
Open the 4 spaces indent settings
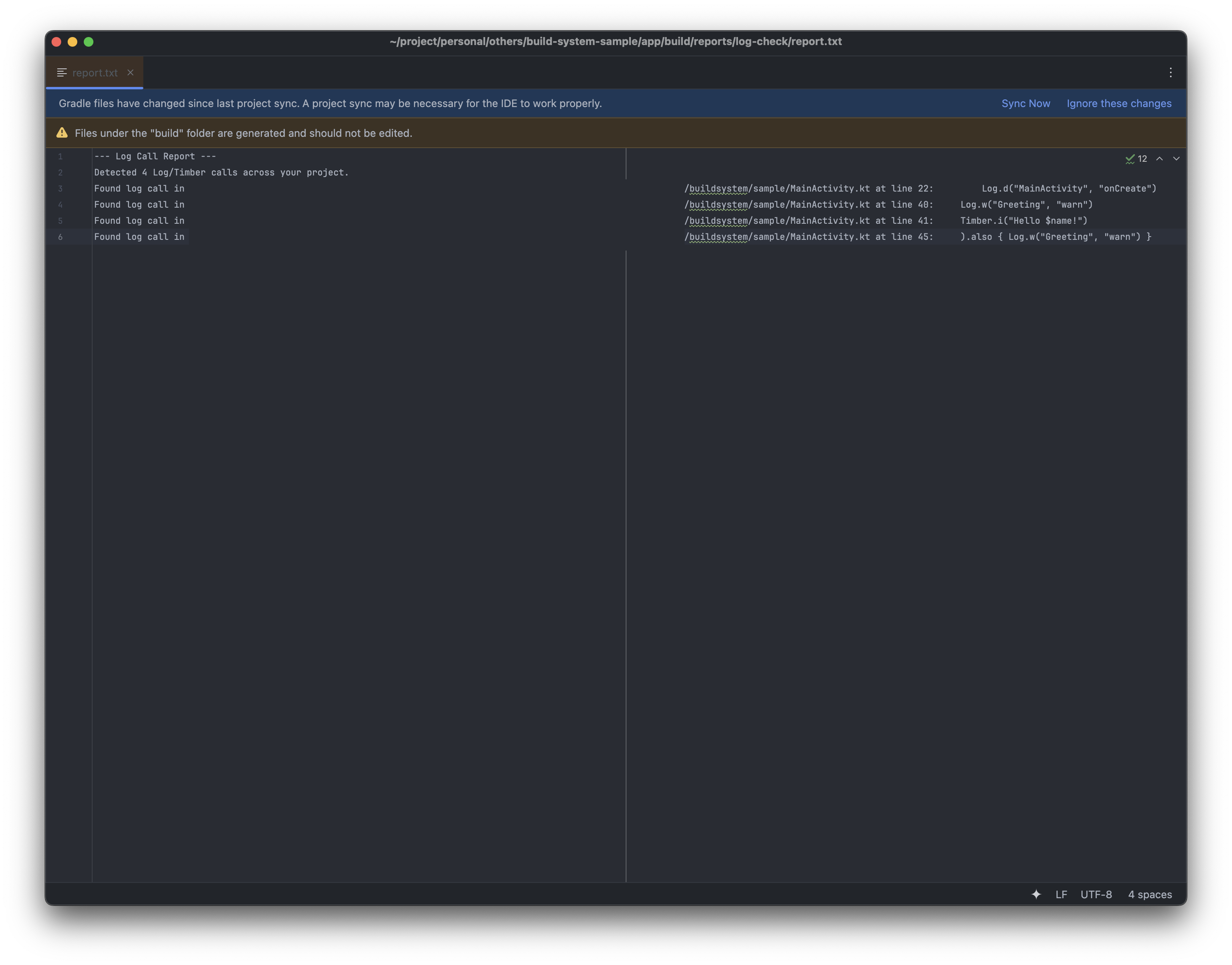click(x=1149, y=895)
